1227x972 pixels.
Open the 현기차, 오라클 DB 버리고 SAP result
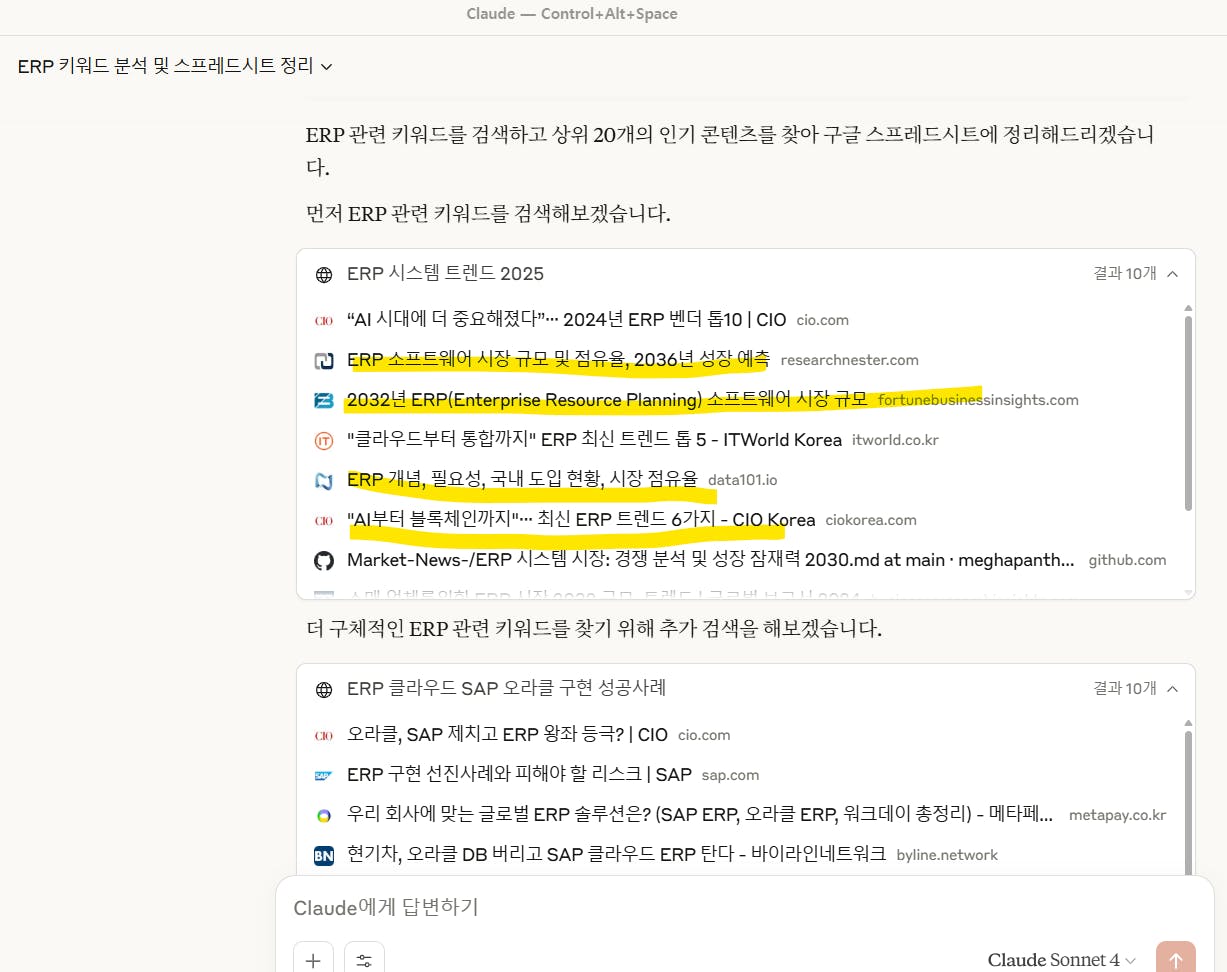coord(616,855)
